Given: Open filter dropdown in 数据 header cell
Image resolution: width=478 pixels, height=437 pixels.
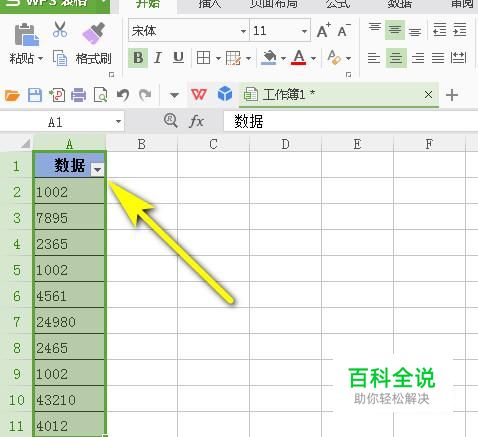Looking at the screenshot, I should (97, 170).
